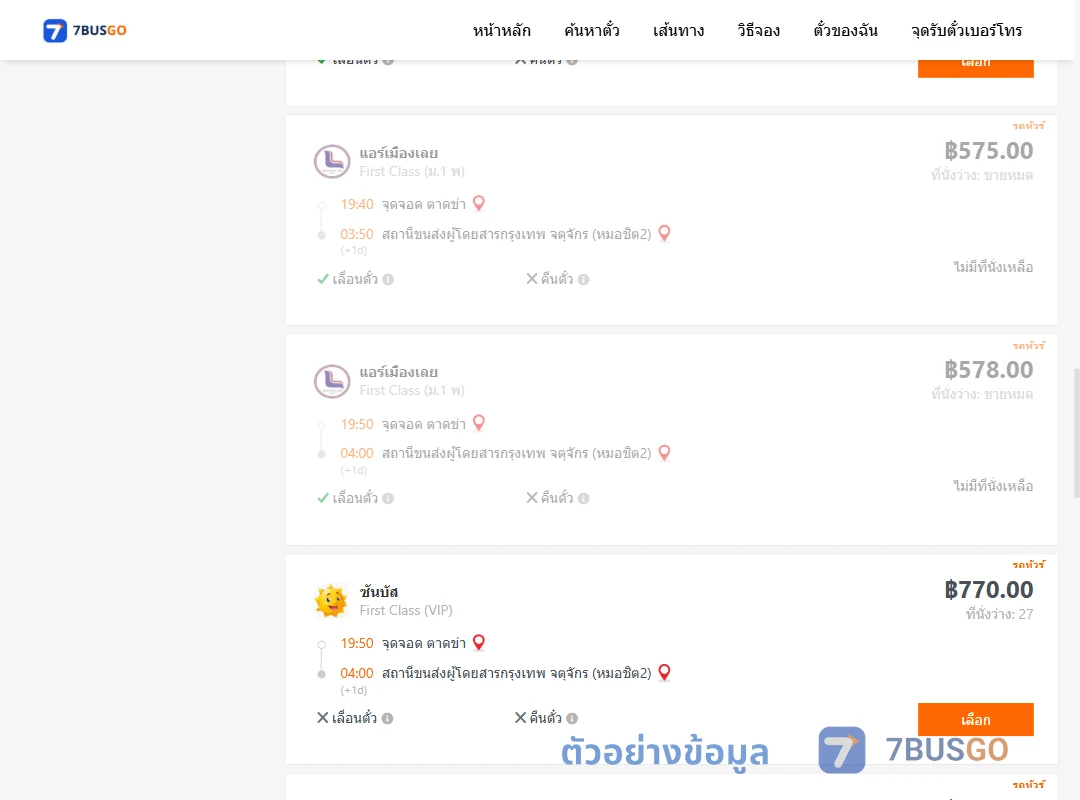Open ตั๋วของฉัน menu item
The image size is (1080, 800).
[x=845, y=30]
